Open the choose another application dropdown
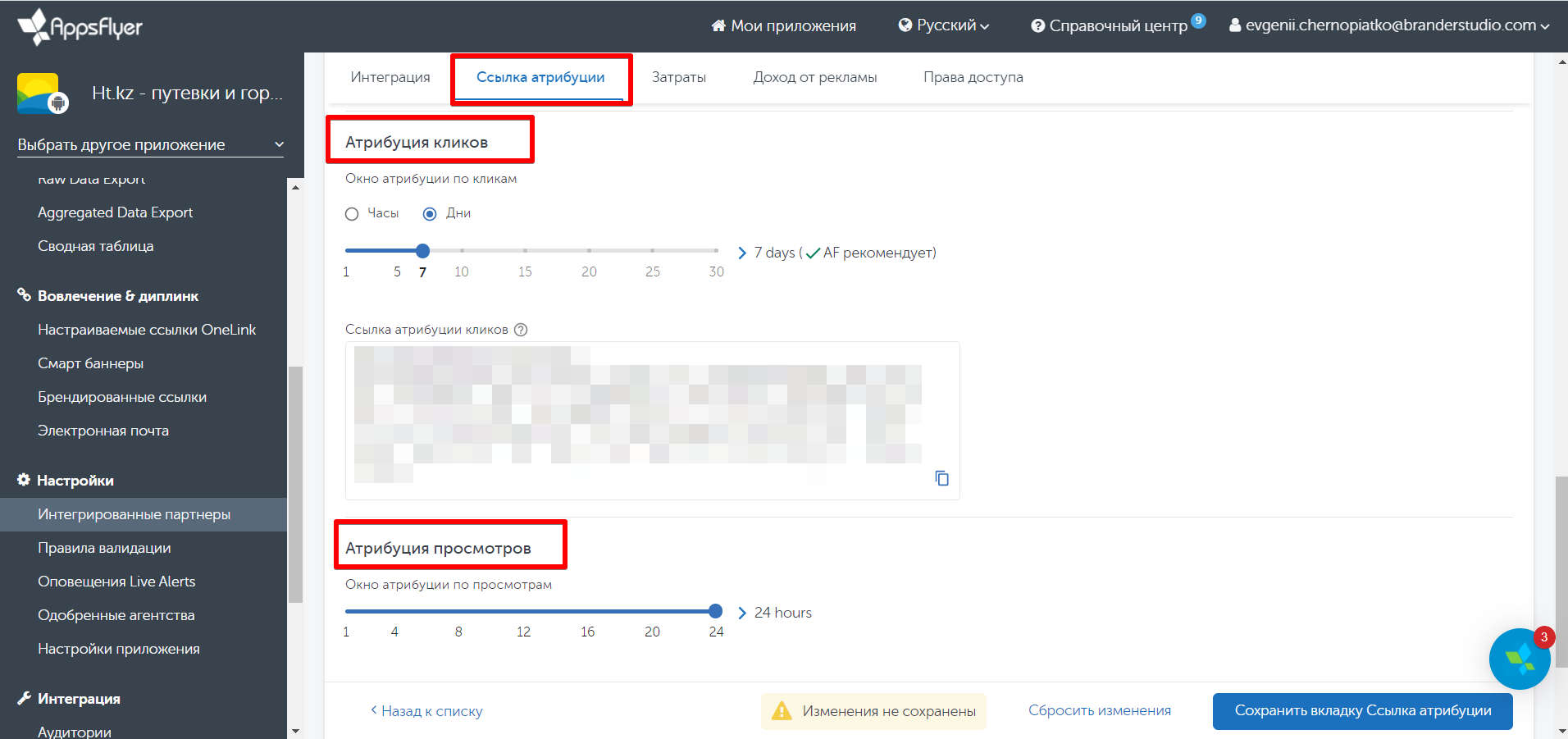Viewport: 1568px width, 739px height. [x=150, y=145]
